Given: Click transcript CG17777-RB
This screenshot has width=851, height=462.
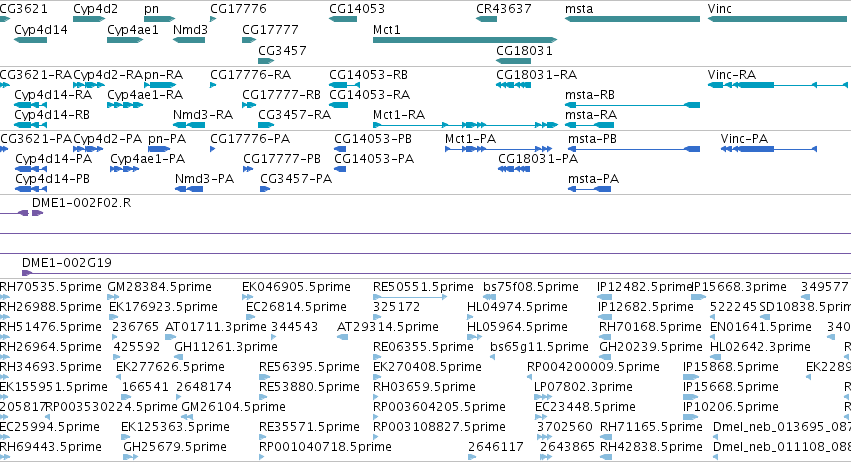Looking at the screenshot, I should coord(249,105).
